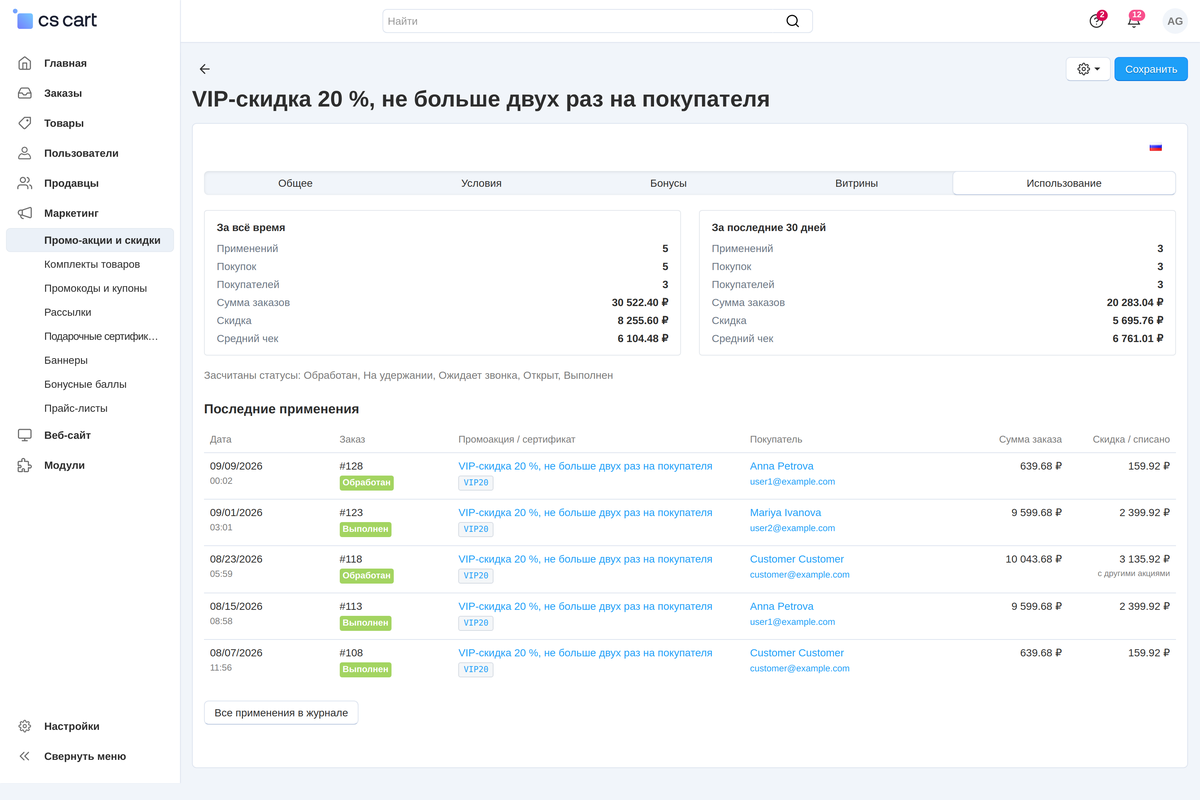Open customer Mariya Ivanova link
This screenshot has width=1200, height=800.
coord(785,512)
